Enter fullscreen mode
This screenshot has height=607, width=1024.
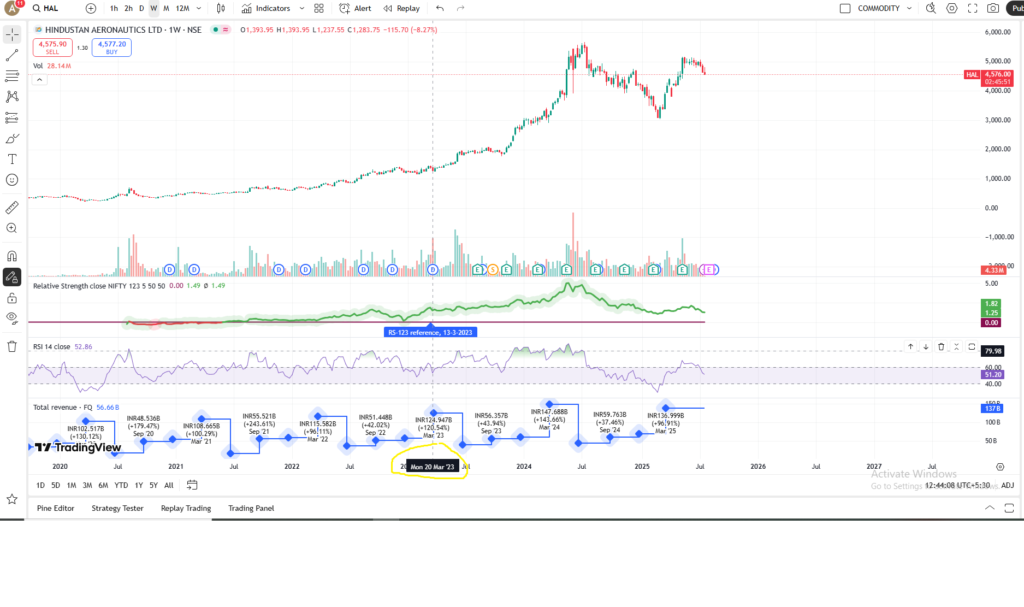972,8
